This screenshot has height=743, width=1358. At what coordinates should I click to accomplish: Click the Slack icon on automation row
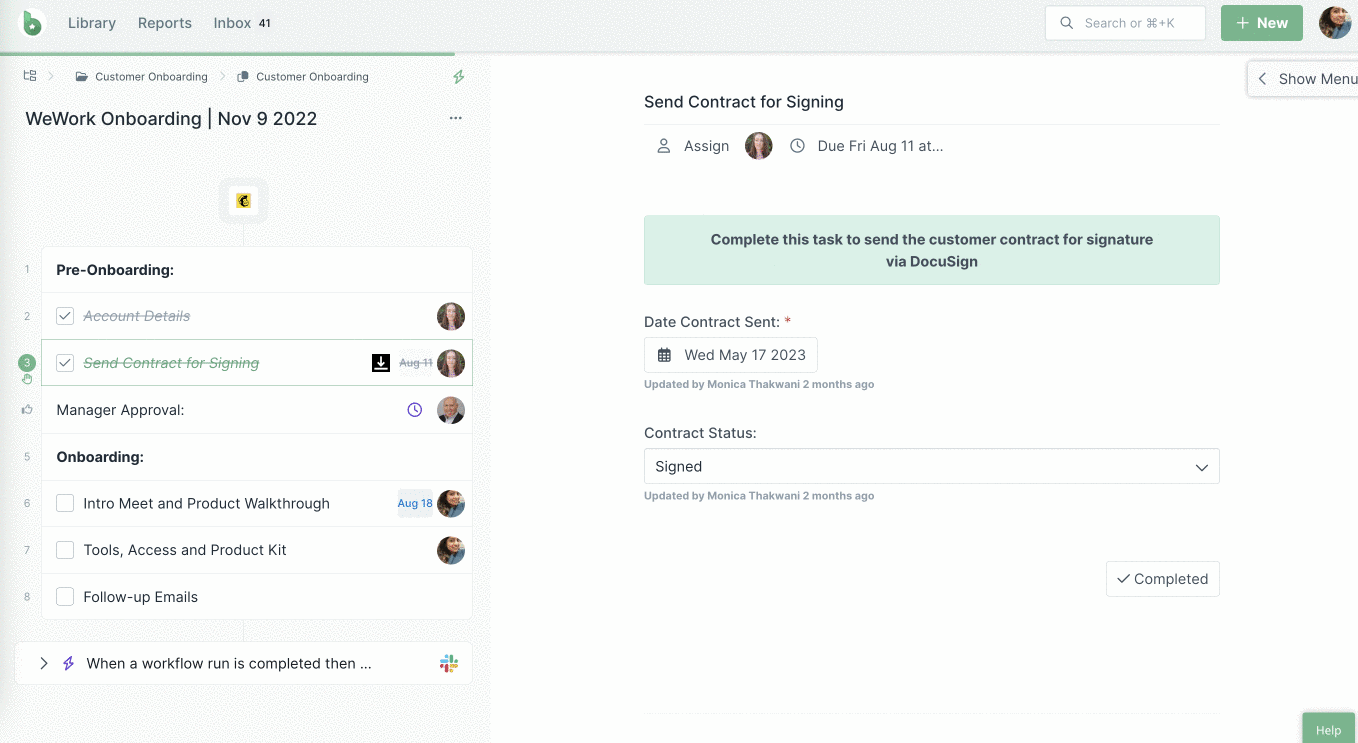tap(449, 663)
